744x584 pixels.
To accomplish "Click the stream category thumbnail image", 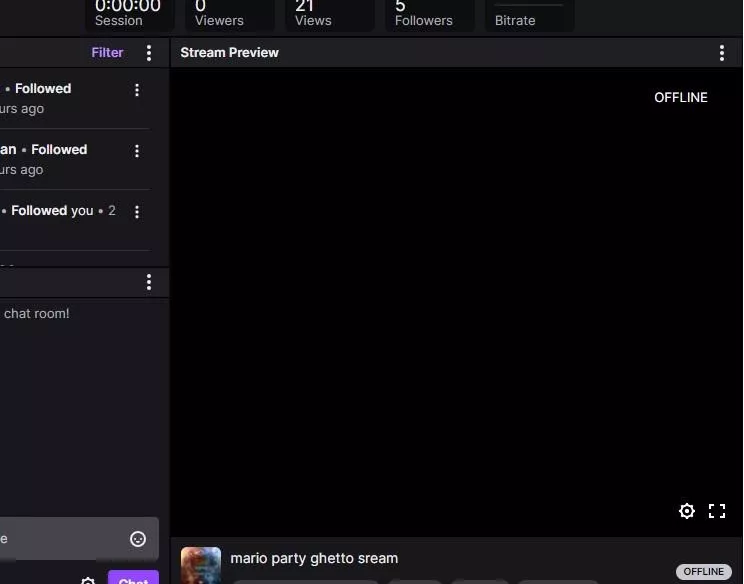I will 201,565.
